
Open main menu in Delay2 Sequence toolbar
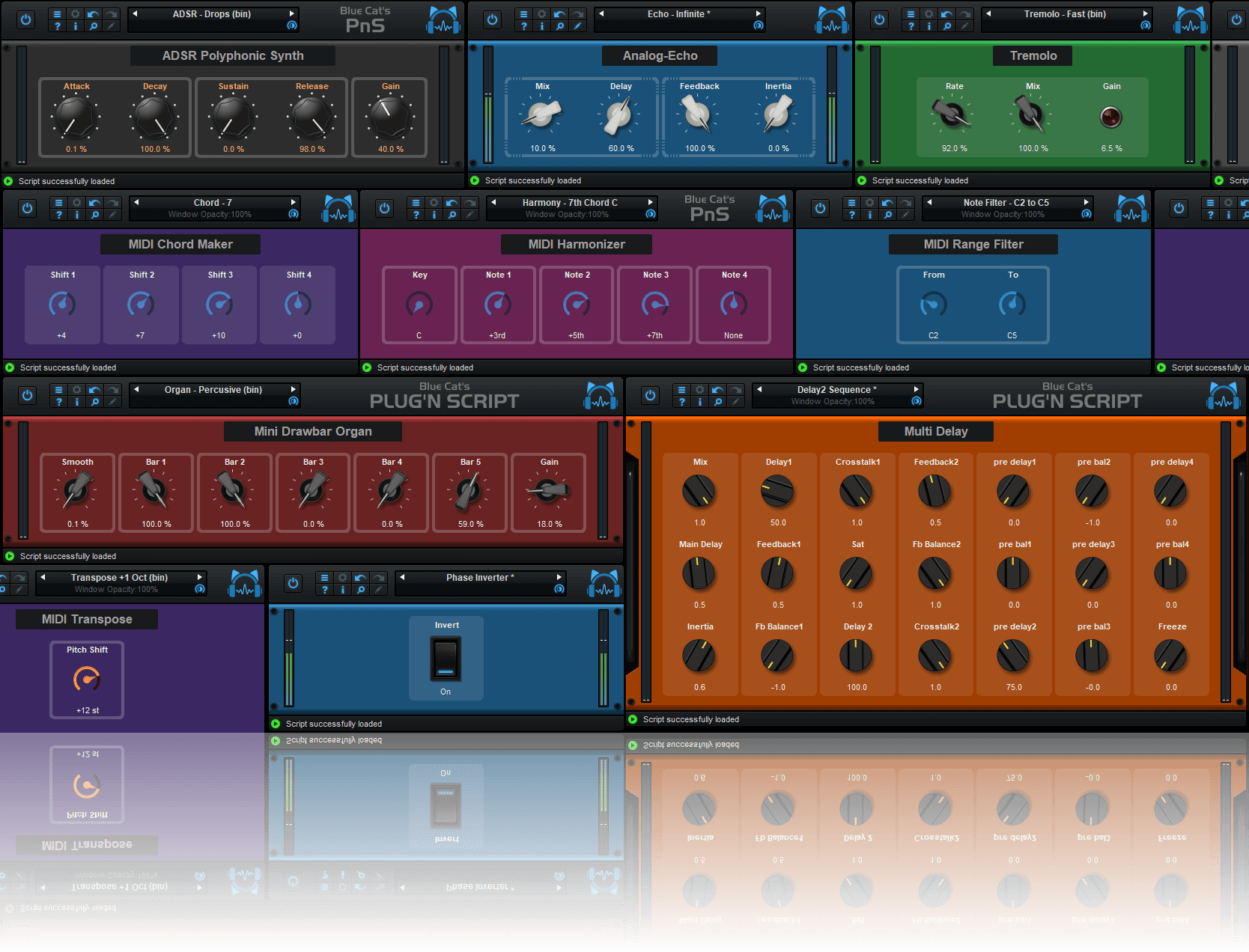click(682, 390)
